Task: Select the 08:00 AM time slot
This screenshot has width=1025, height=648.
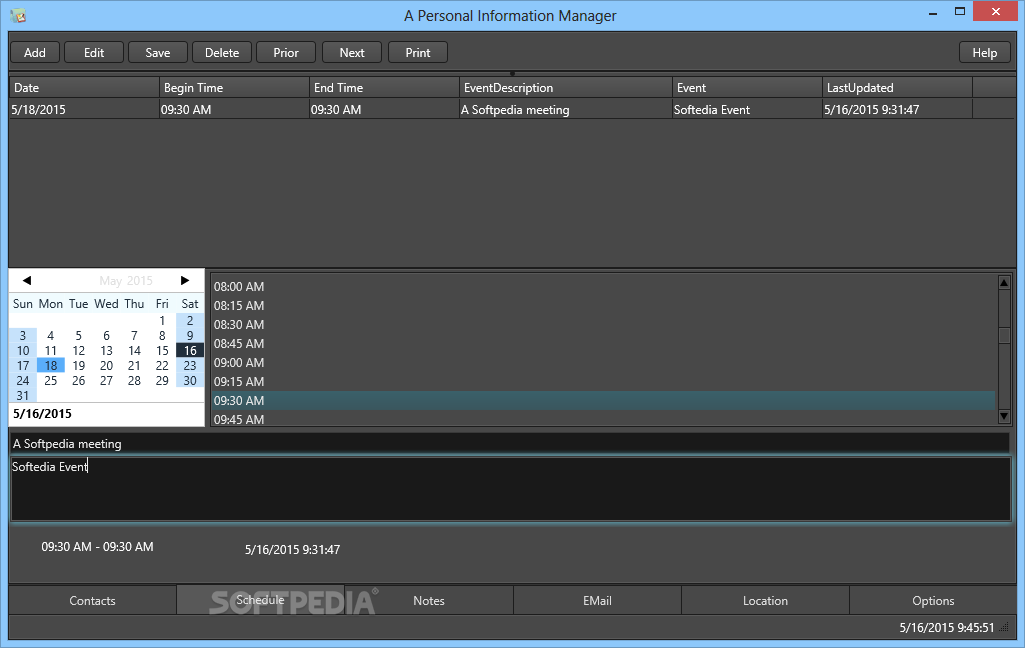Action: [x=603, y=286]
